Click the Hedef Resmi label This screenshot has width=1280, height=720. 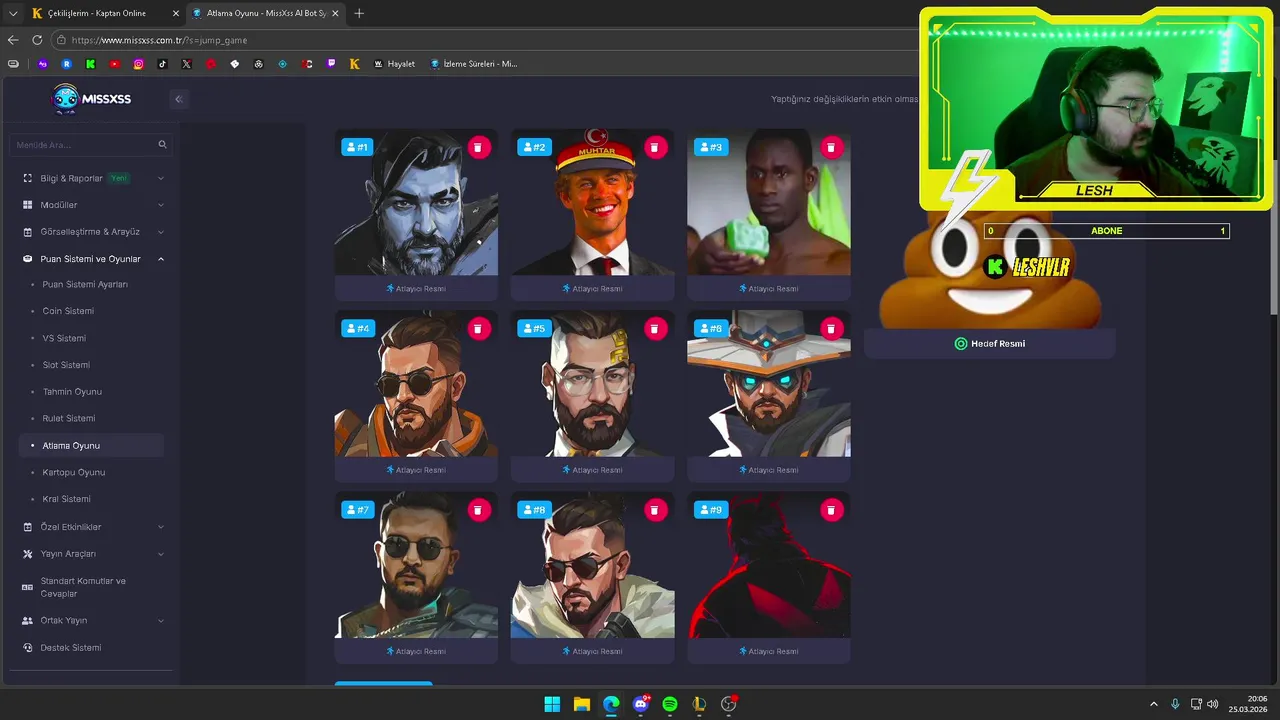[x=990, y=344]
